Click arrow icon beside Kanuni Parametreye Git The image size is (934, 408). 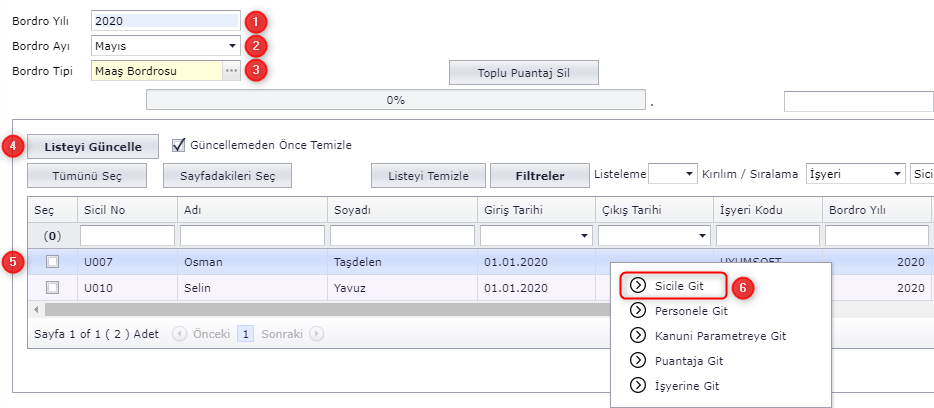638,336
